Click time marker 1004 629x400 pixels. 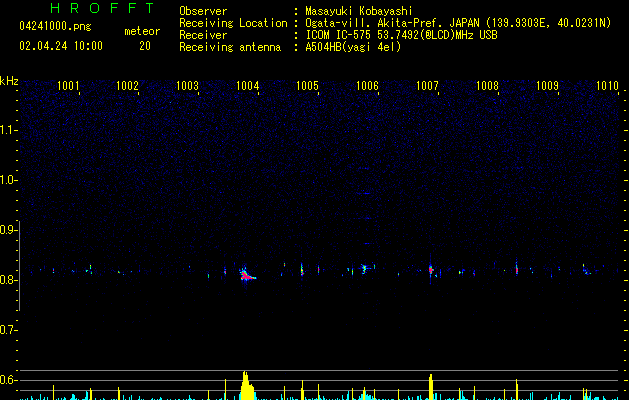coord(248,86)
